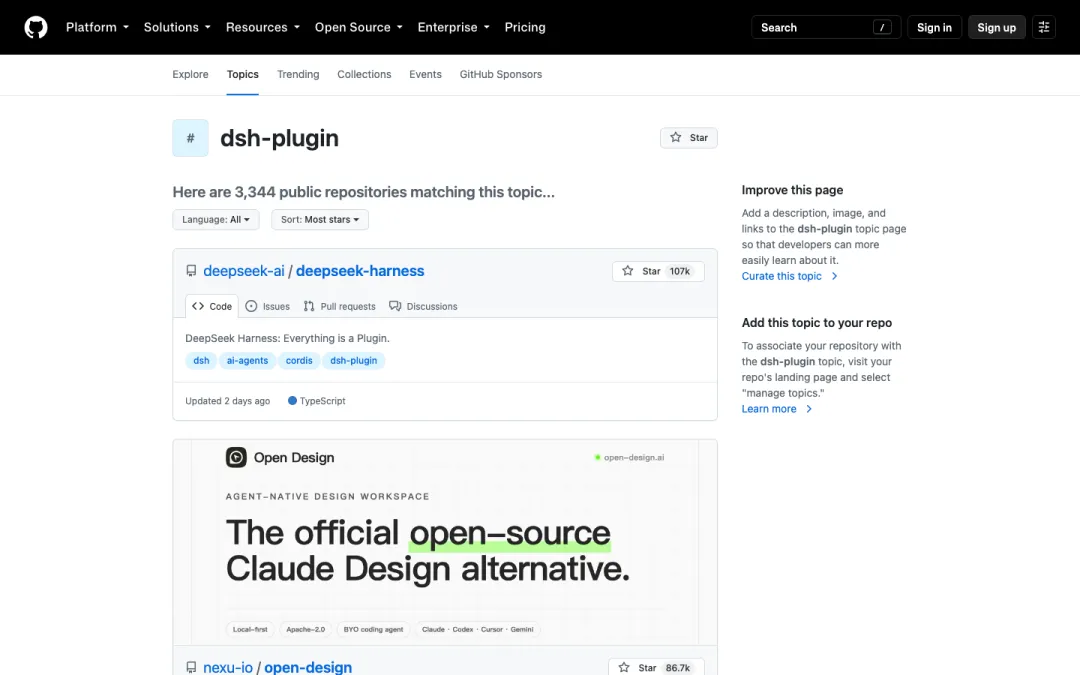Image resolution: width=1080 pixels, height=675 pixels.
Task: Open the Open Design preview image
Action: tap(445, 543)
